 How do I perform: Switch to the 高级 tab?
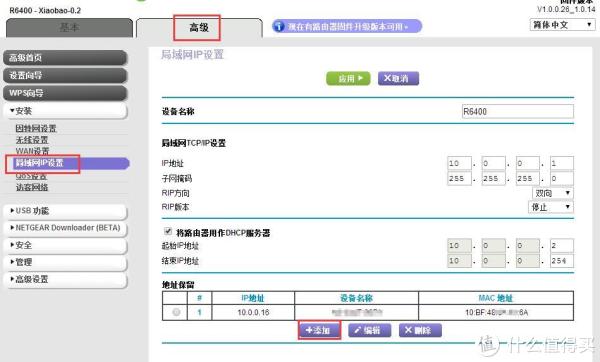click(199, 28)
